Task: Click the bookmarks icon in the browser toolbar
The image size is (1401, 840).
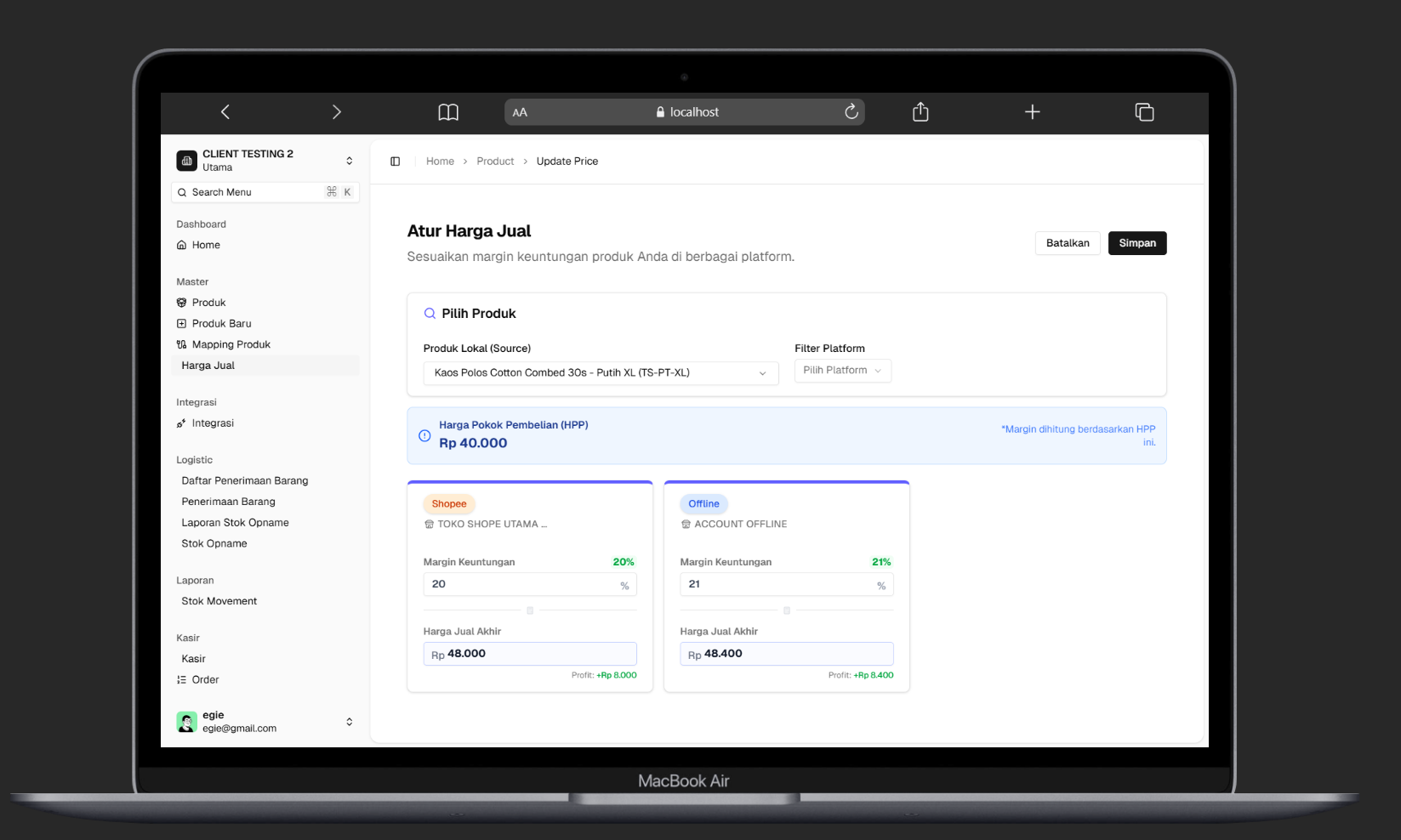Action: (448, 111)
